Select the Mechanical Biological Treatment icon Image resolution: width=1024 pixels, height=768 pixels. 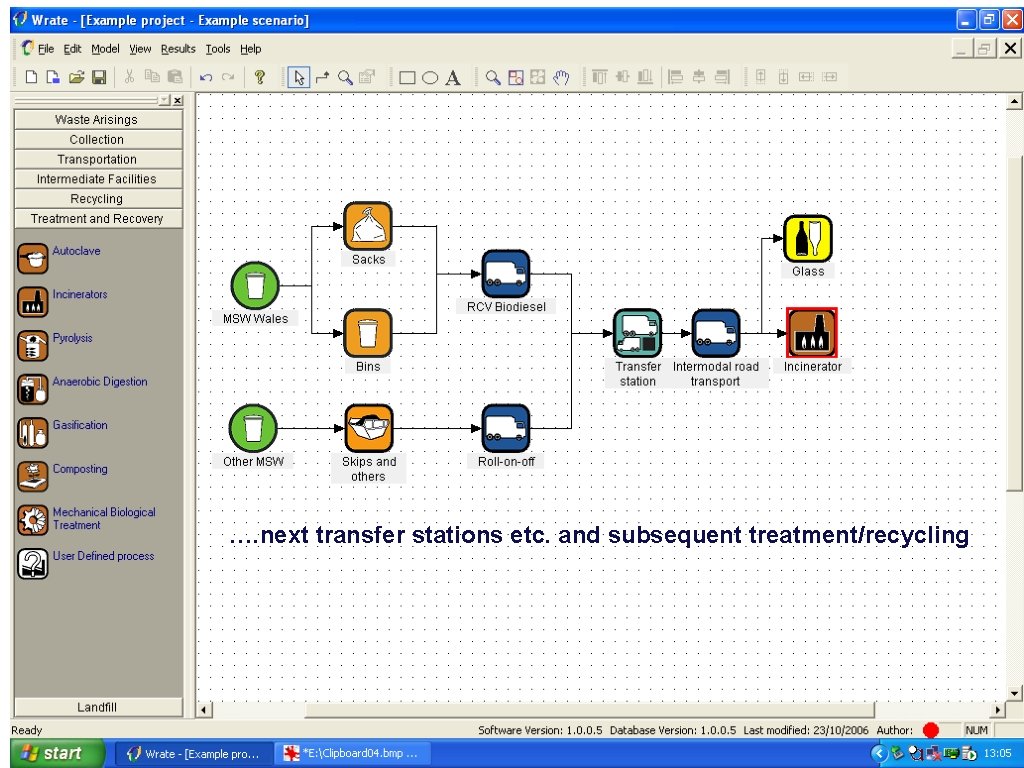33,519
